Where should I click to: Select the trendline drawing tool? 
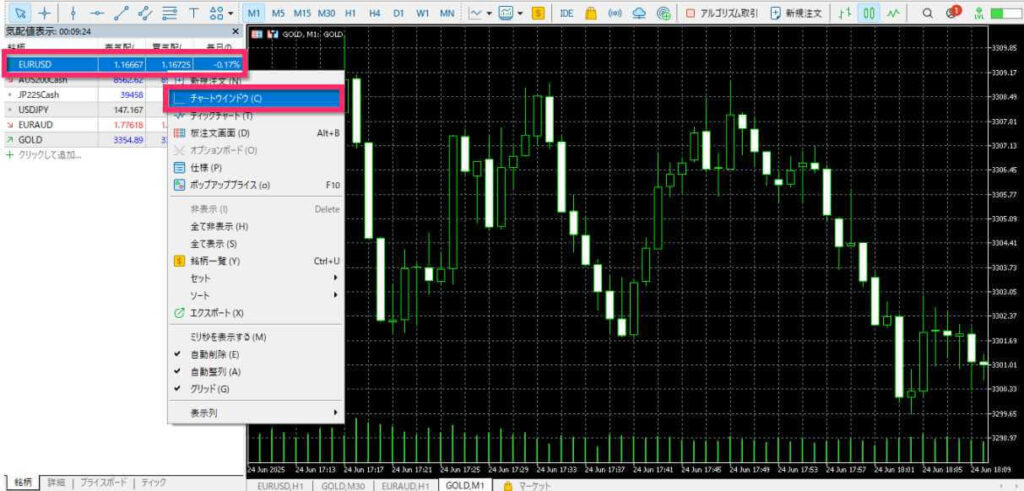point(121,12)
